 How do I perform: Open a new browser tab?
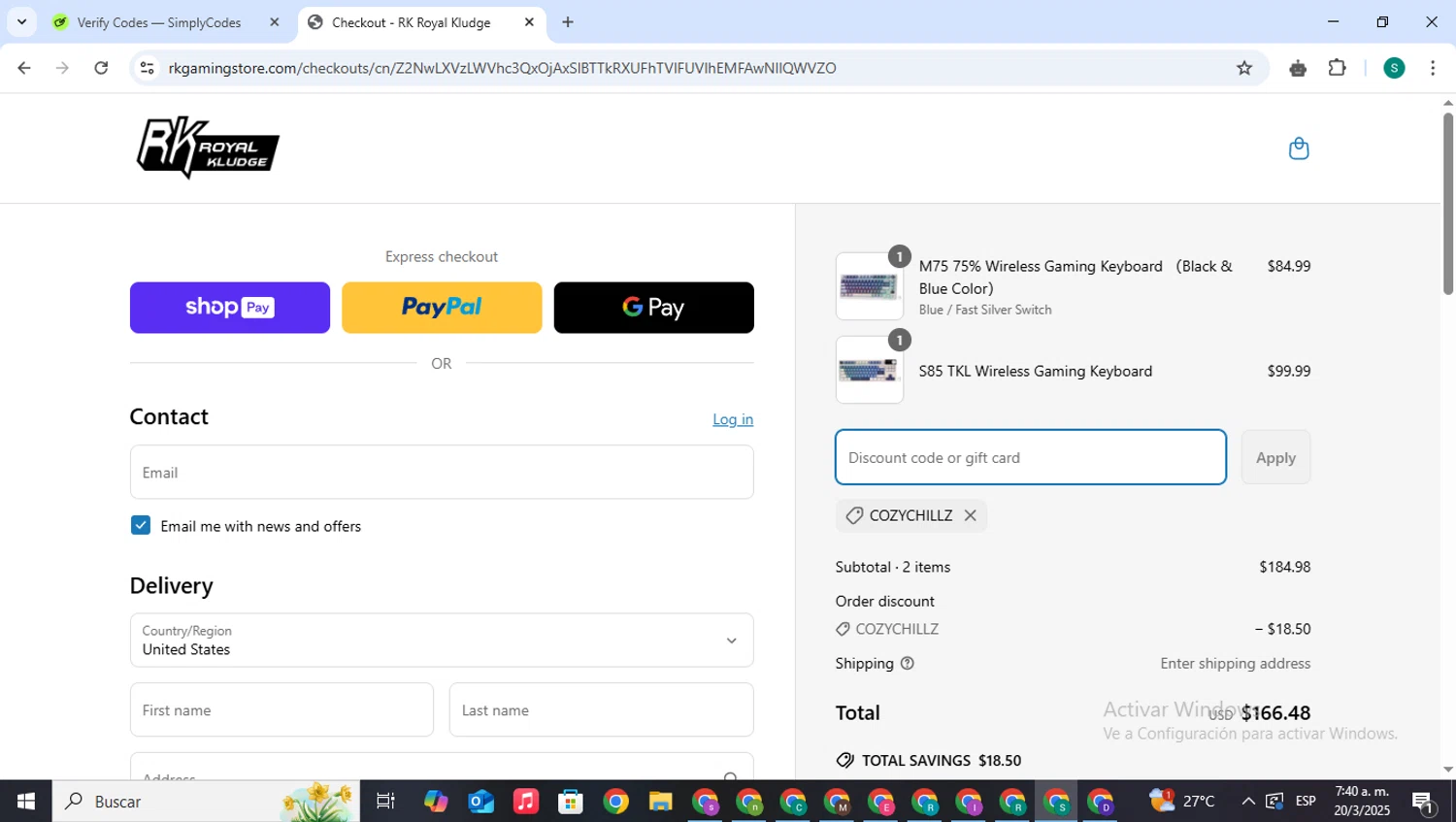[568, 22]
